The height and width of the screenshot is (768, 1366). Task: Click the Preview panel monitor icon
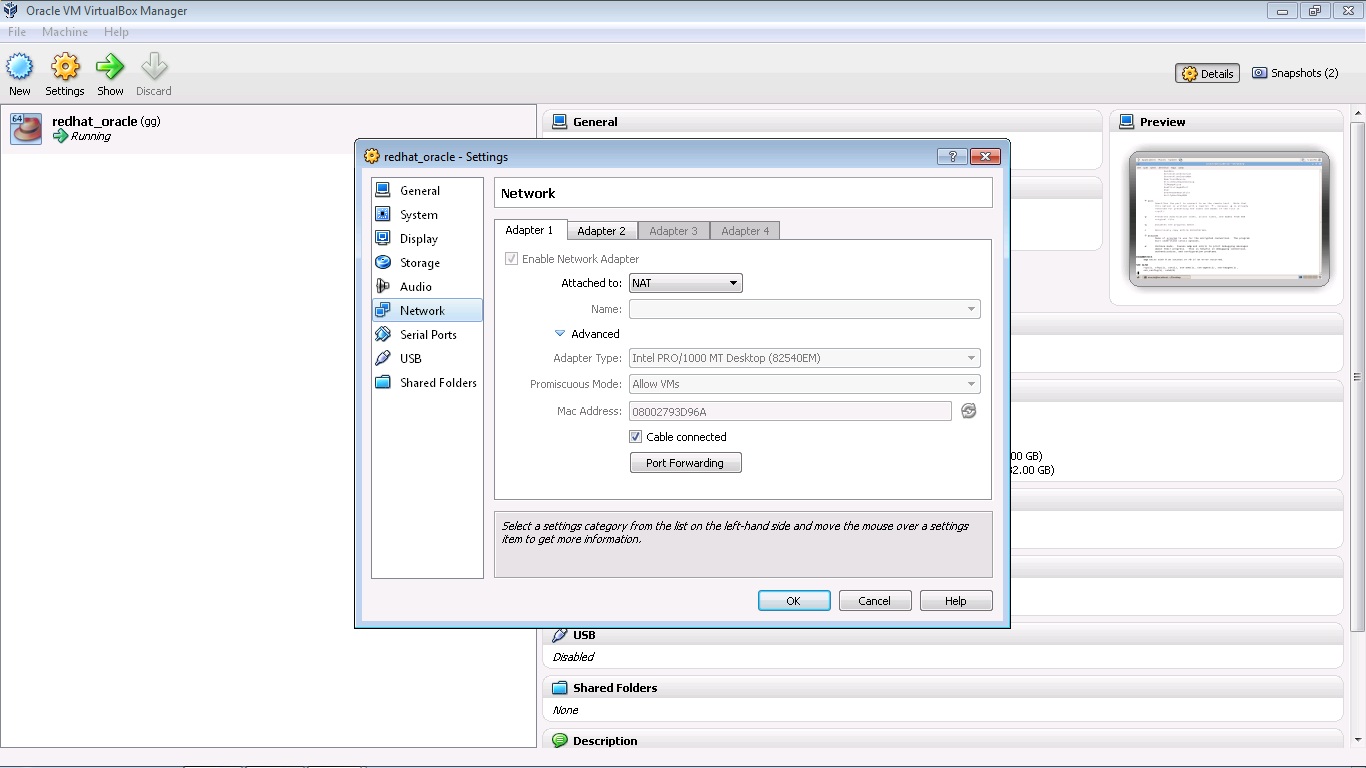[1127, 122]
